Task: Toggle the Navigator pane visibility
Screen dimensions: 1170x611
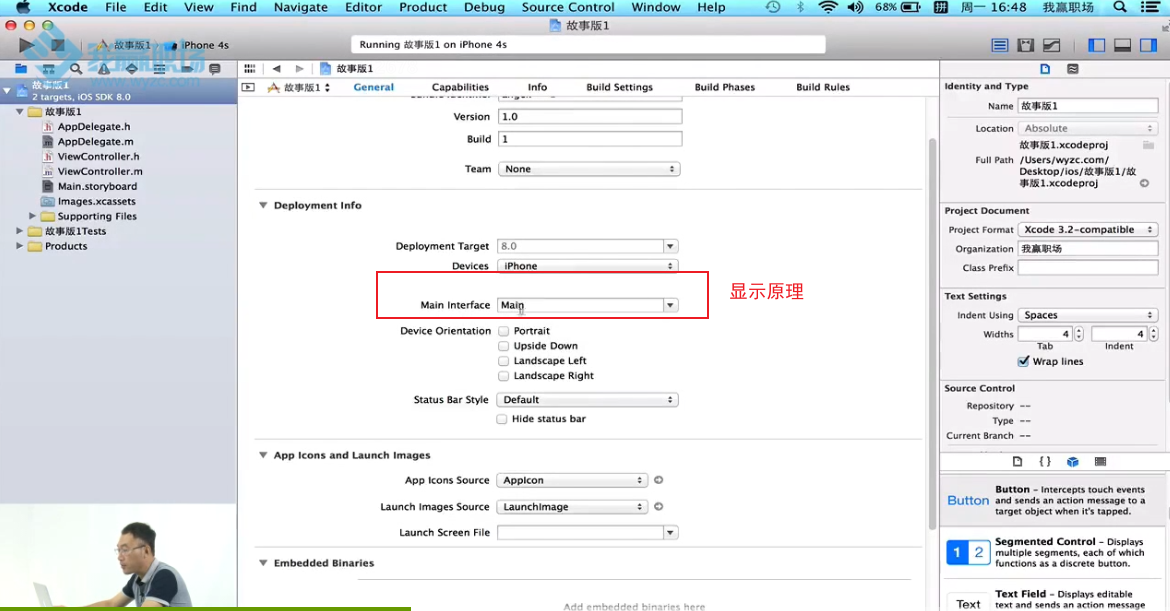Action: click(1097, 46)
